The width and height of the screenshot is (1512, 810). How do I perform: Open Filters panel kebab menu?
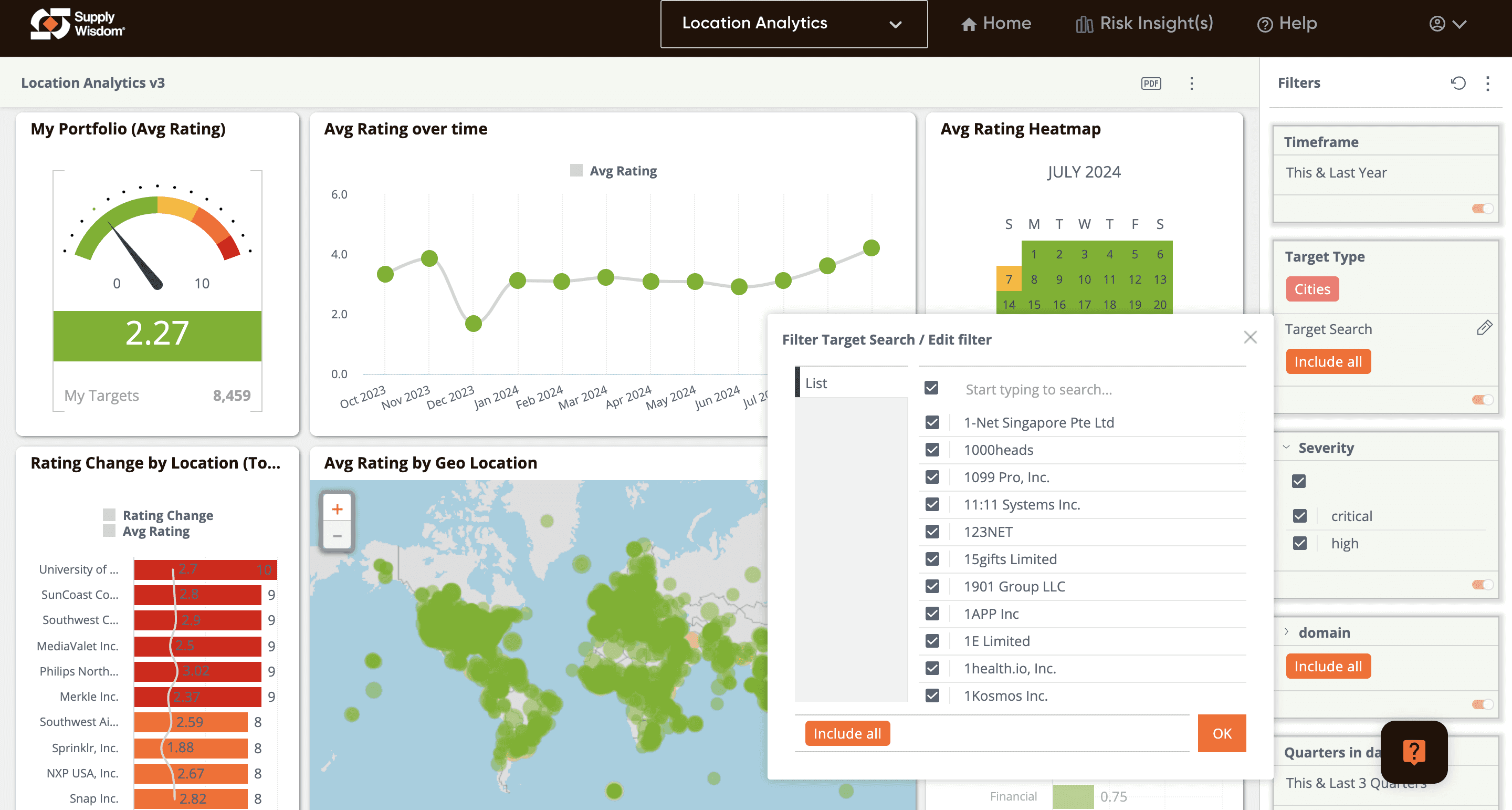click(1487, 84)
